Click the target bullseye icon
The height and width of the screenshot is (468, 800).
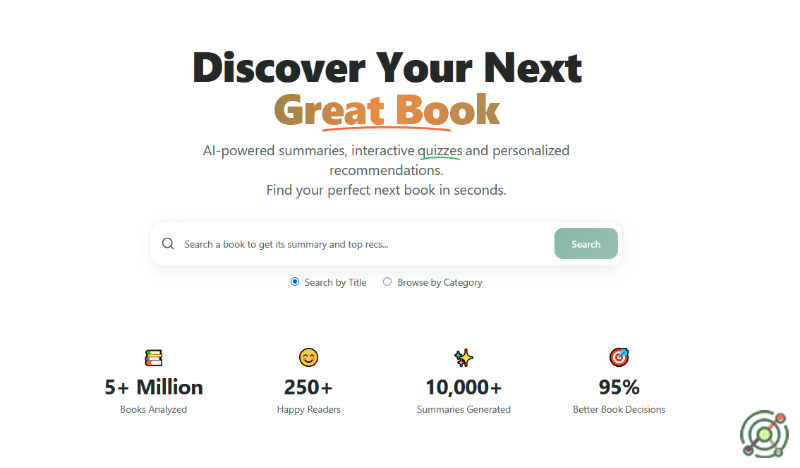pos(618,357)
